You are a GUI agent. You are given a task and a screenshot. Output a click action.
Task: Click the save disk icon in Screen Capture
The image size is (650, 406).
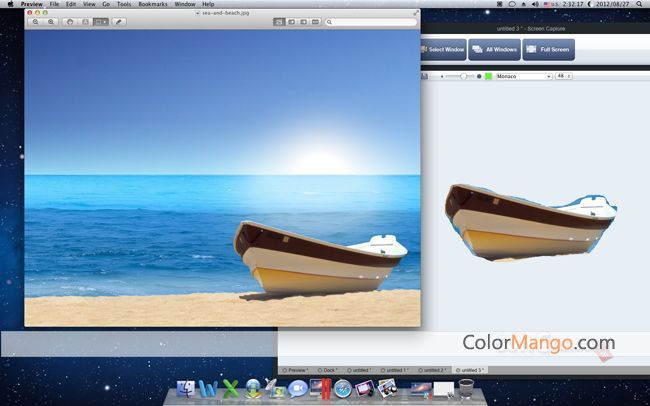pos(424,76)
